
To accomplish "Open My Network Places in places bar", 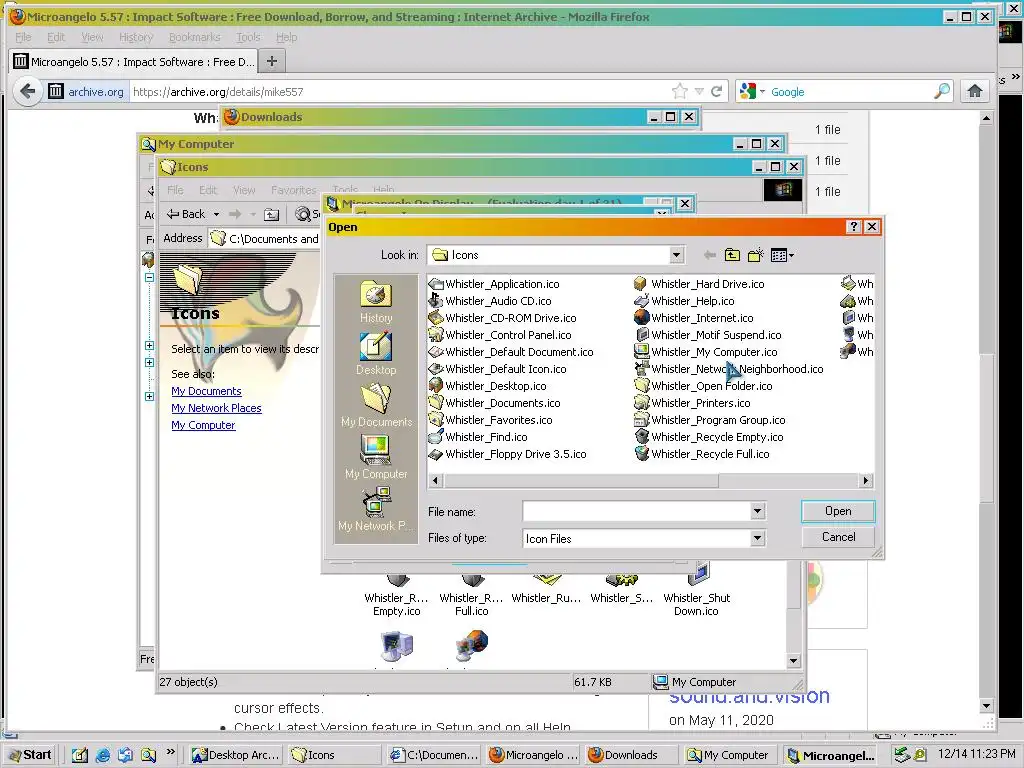I will point(376,510).
